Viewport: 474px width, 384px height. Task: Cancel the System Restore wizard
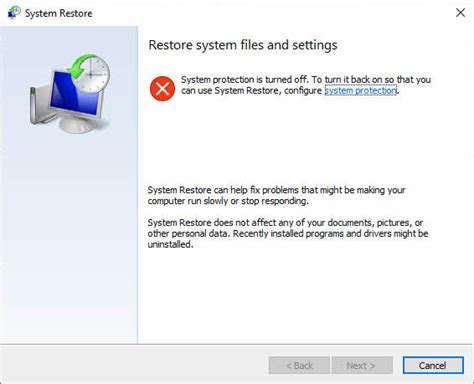tap(433, 365)
